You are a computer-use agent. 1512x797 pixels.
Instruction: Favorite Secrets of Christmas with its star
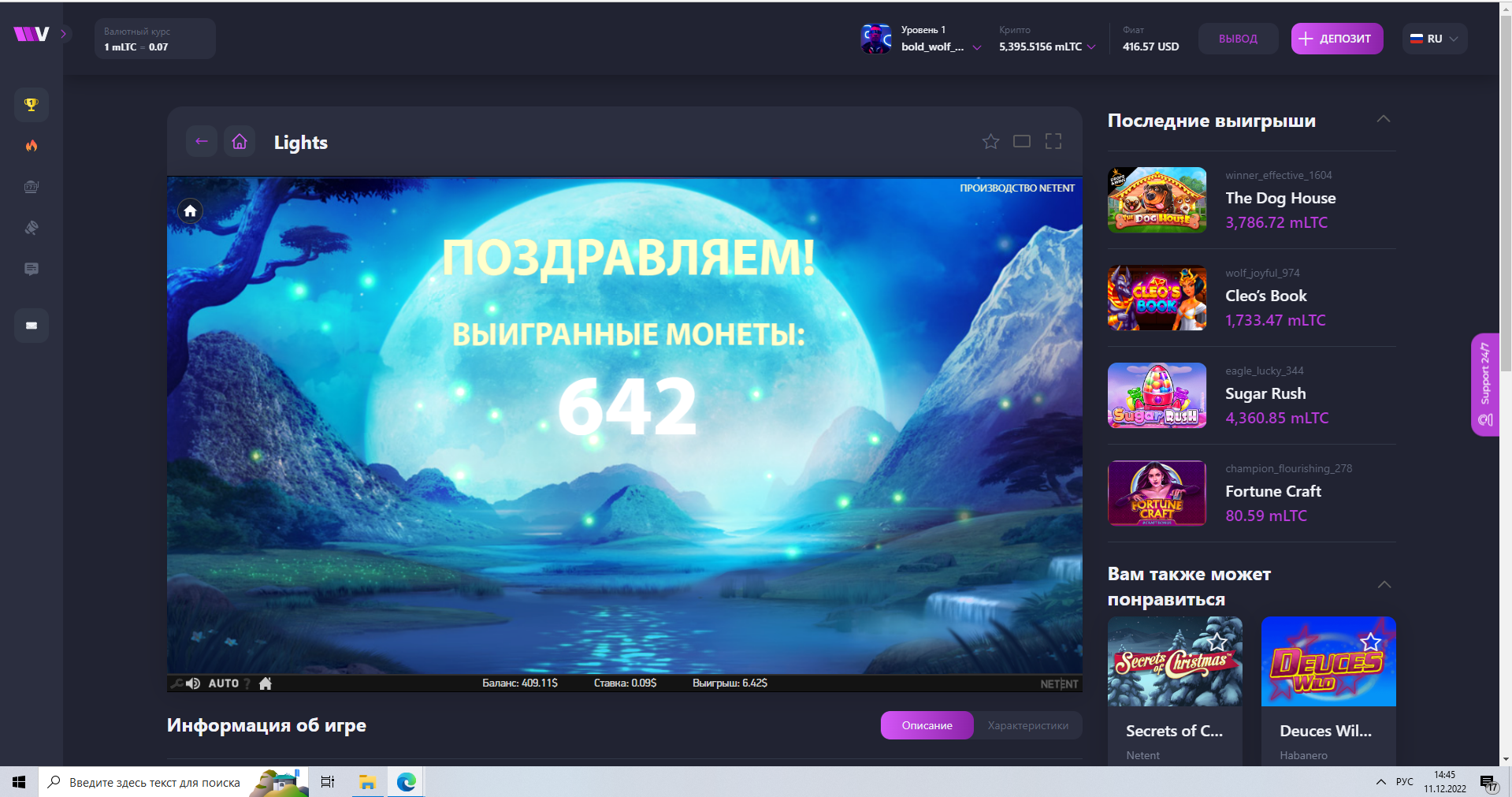(1218, 642)
